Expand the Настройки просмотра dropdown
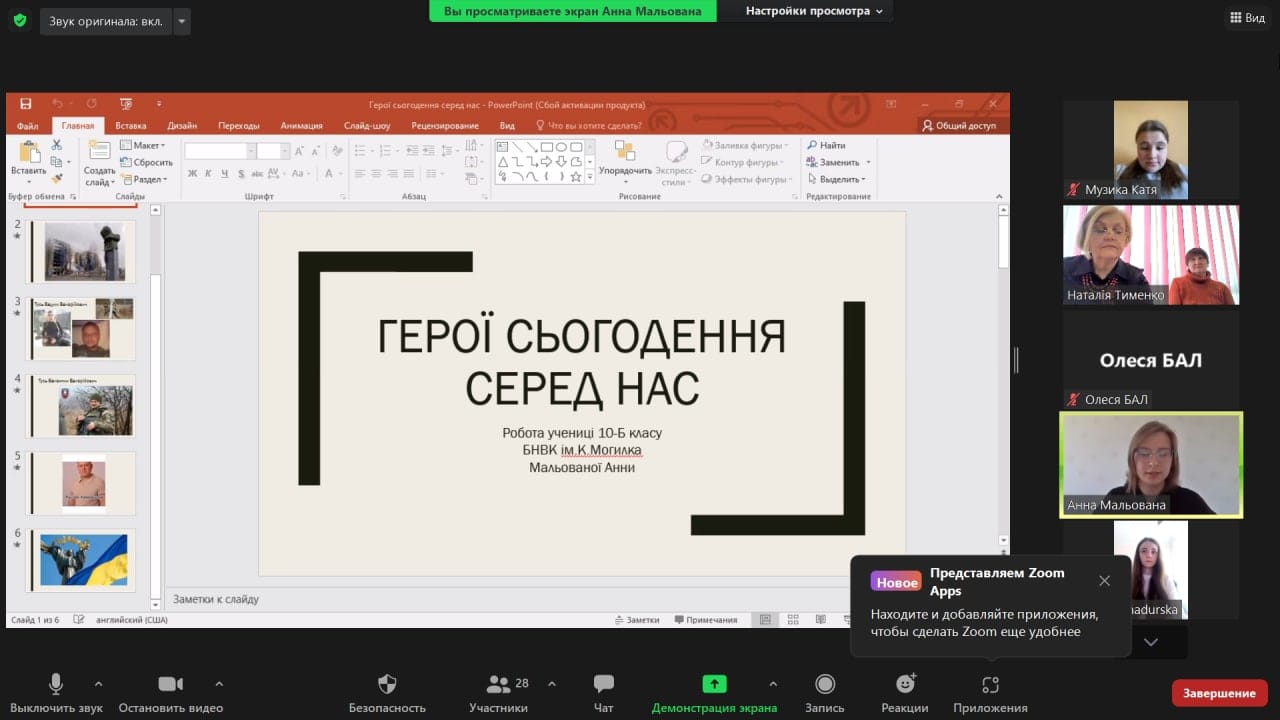Image resolution: width=1280 pixels, height=720 pixels. click(814, 11)
